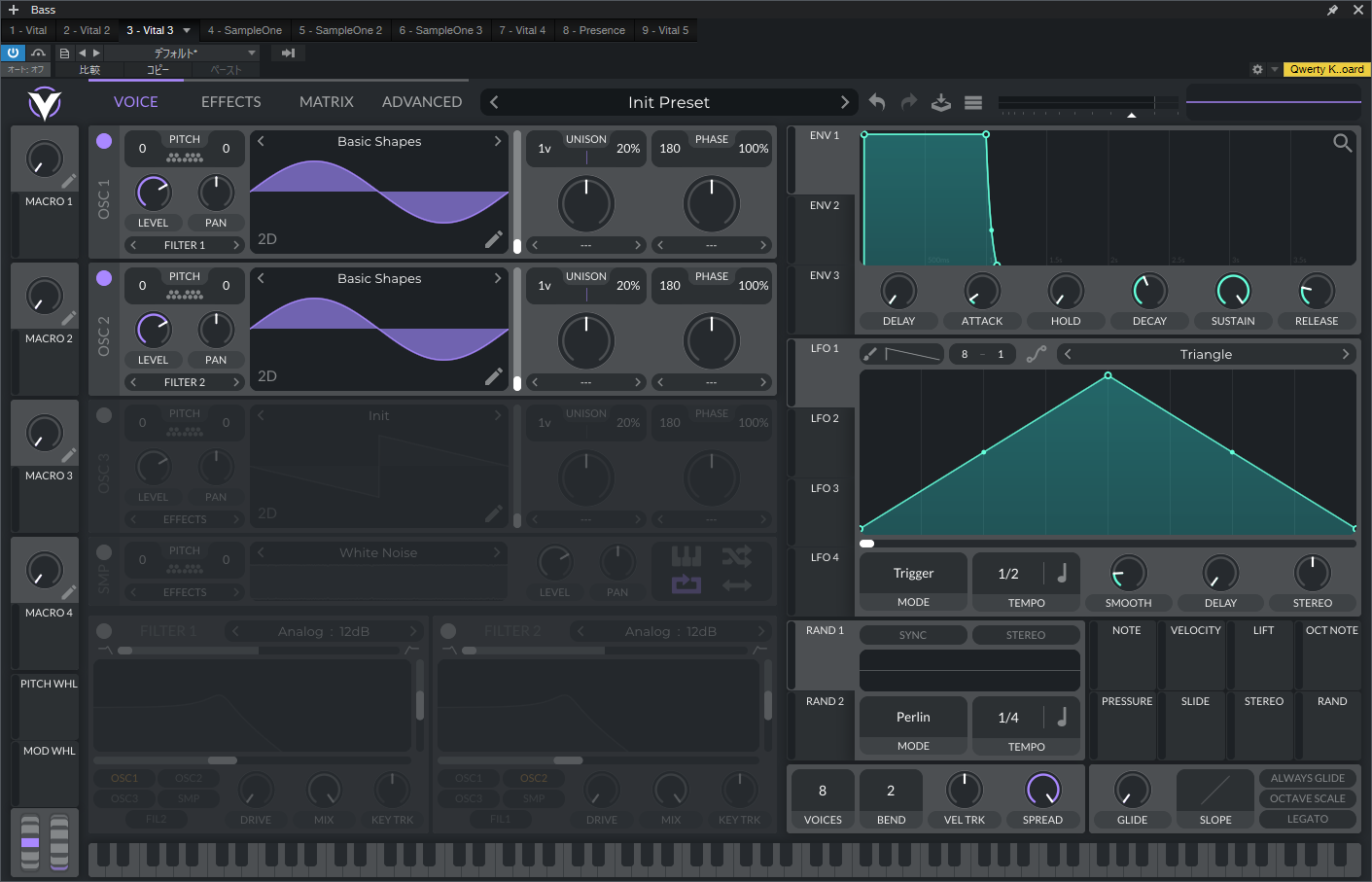Switch to the 5 - SampleOne 2 plugin tab
The height and width of the screenshot is (882, 1372).
click(x=340, y=30)
